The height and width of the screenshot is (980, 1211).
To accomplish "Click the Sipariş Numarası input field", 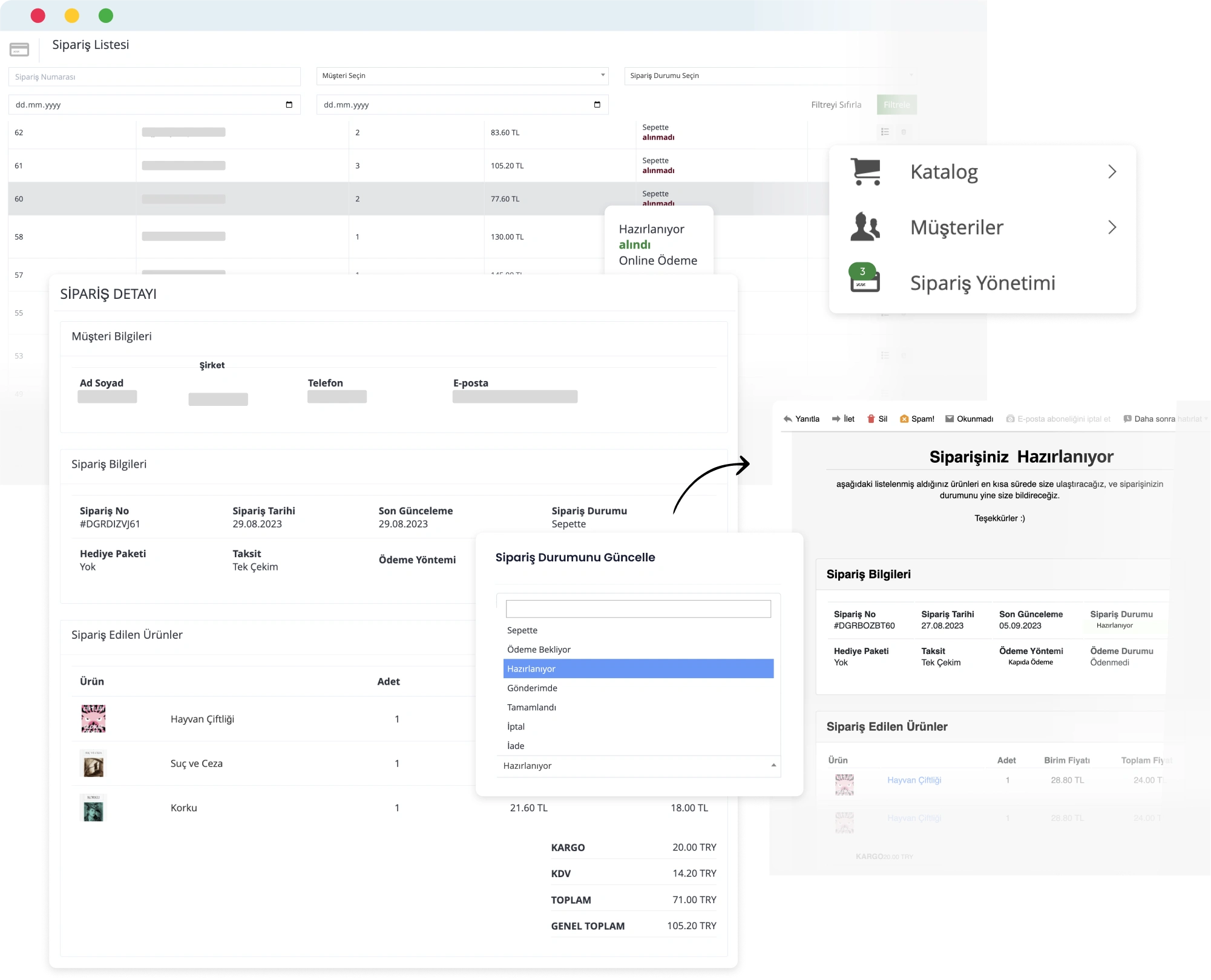I will click(154, 77).
